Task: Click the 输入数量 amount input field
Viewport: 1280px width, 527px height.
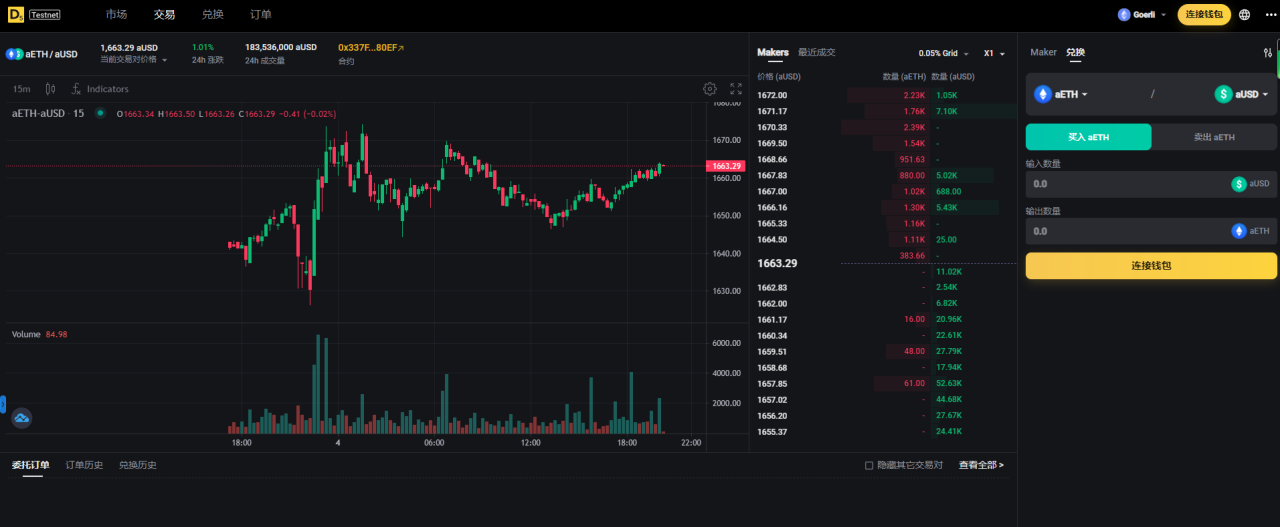Action: [1125, 184]
